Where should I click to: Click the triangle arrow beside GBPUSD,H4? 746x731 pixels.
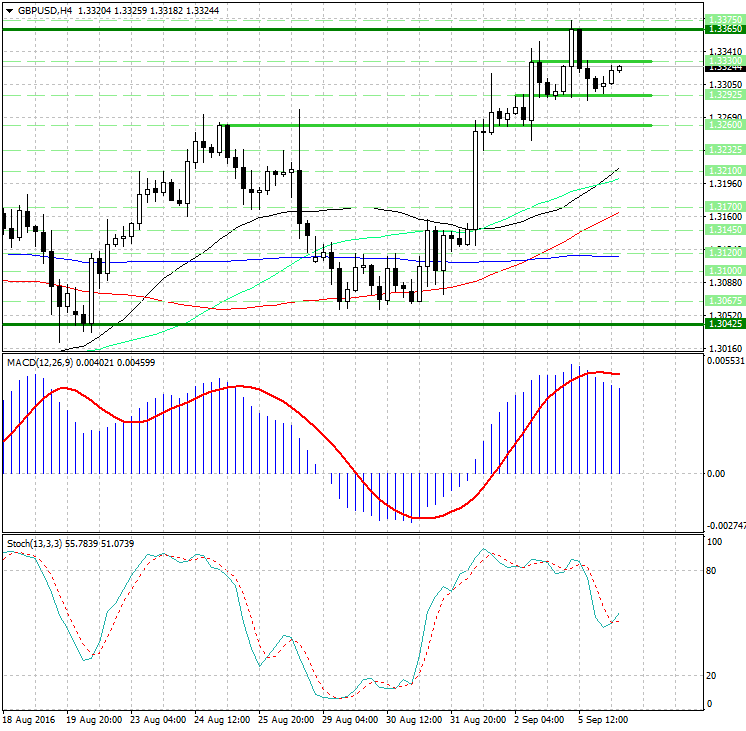[9, 10]
